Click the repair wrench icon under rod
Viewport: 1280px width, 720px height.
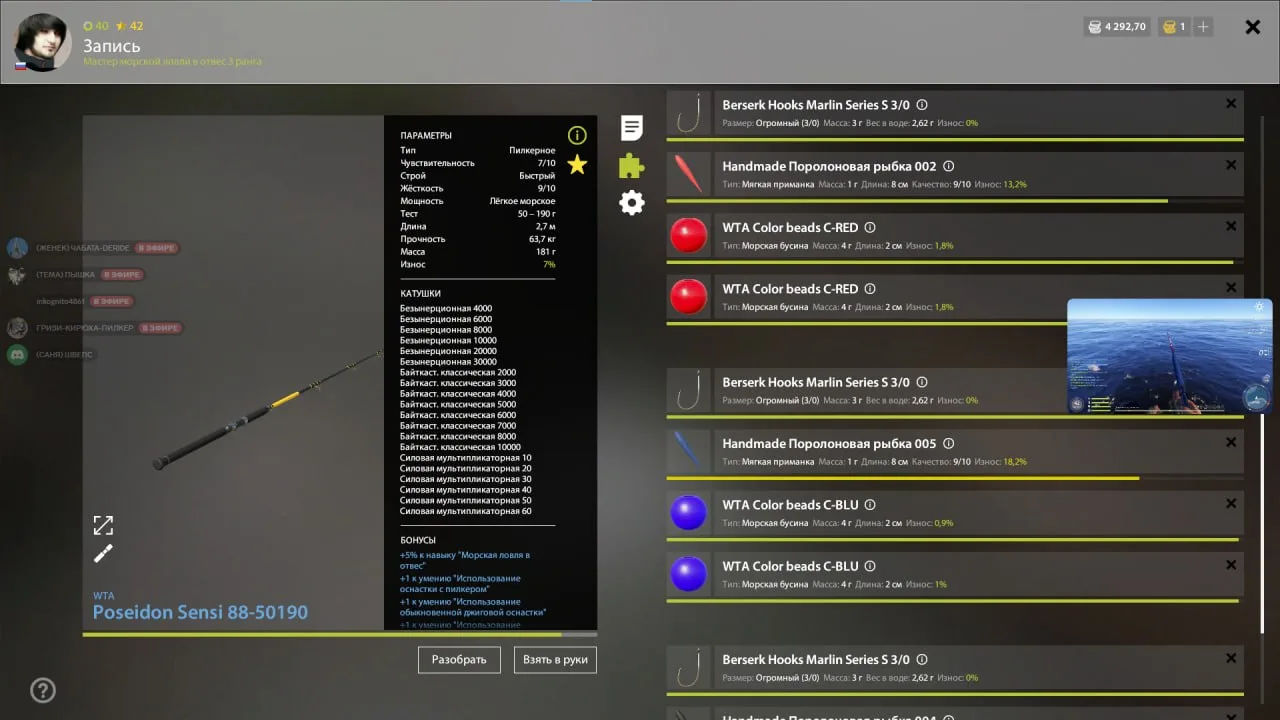[x=103, y=553]
